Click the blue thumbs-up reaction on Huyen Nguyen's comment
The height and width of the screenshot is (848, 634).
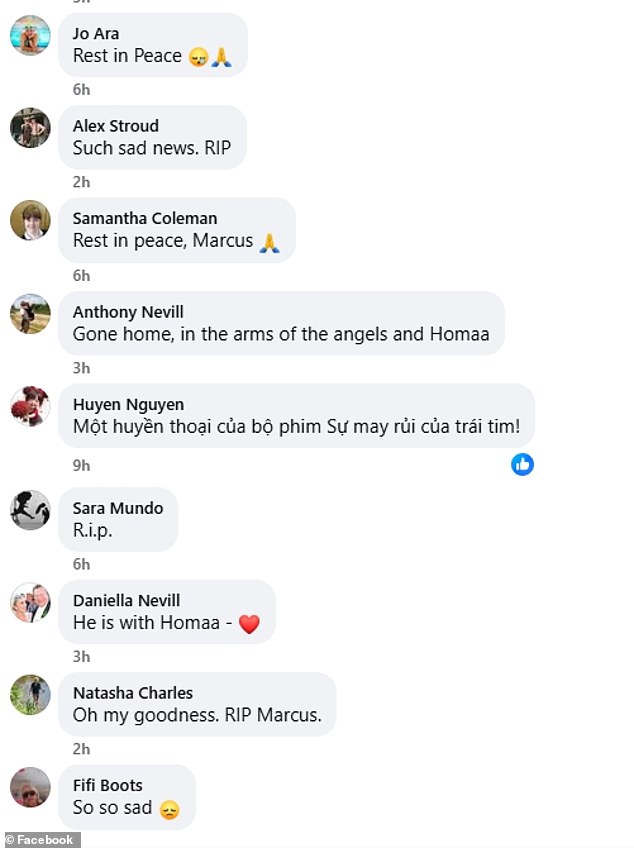(x=522, y=465)
